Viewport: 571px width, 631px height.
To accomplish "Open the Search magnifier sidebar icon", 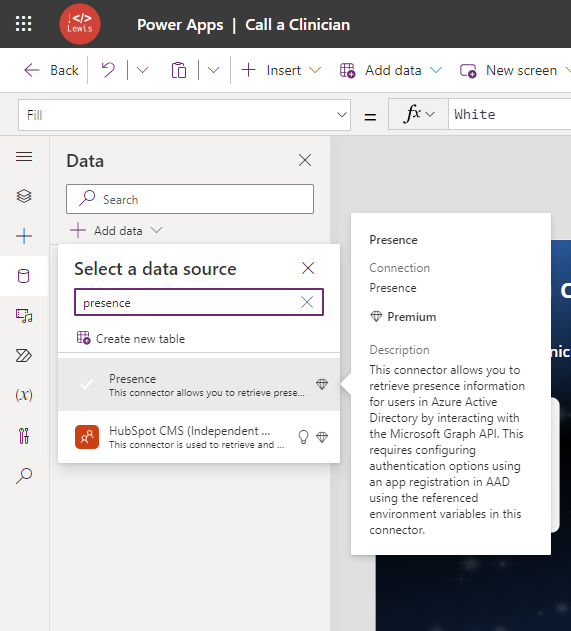I will click(x=24, y=476).
